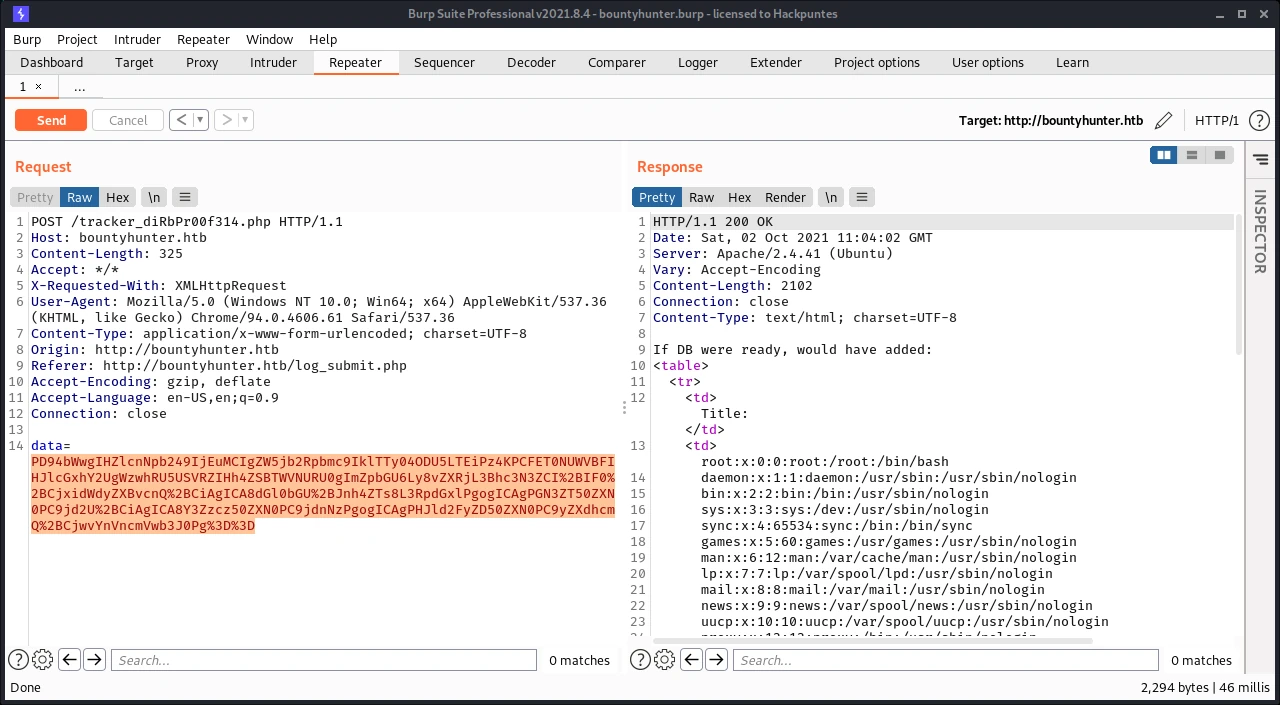Open Request search settings gear icon

pos(42,660)
